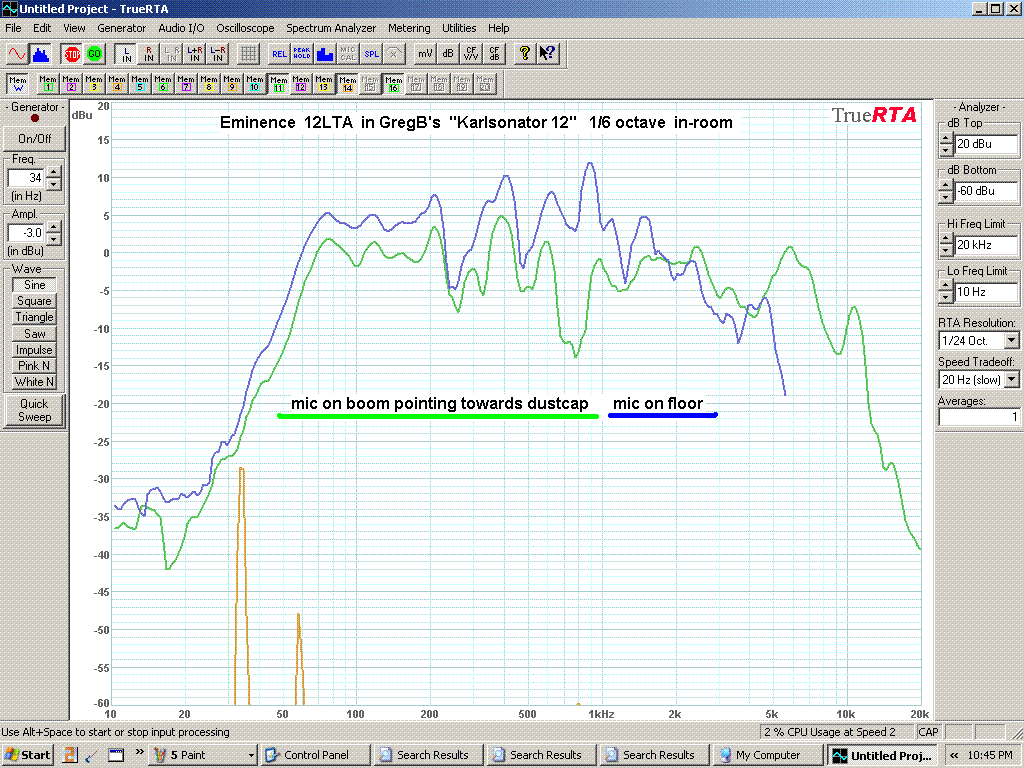Open the Audio I/O menu

click(182, 28)
